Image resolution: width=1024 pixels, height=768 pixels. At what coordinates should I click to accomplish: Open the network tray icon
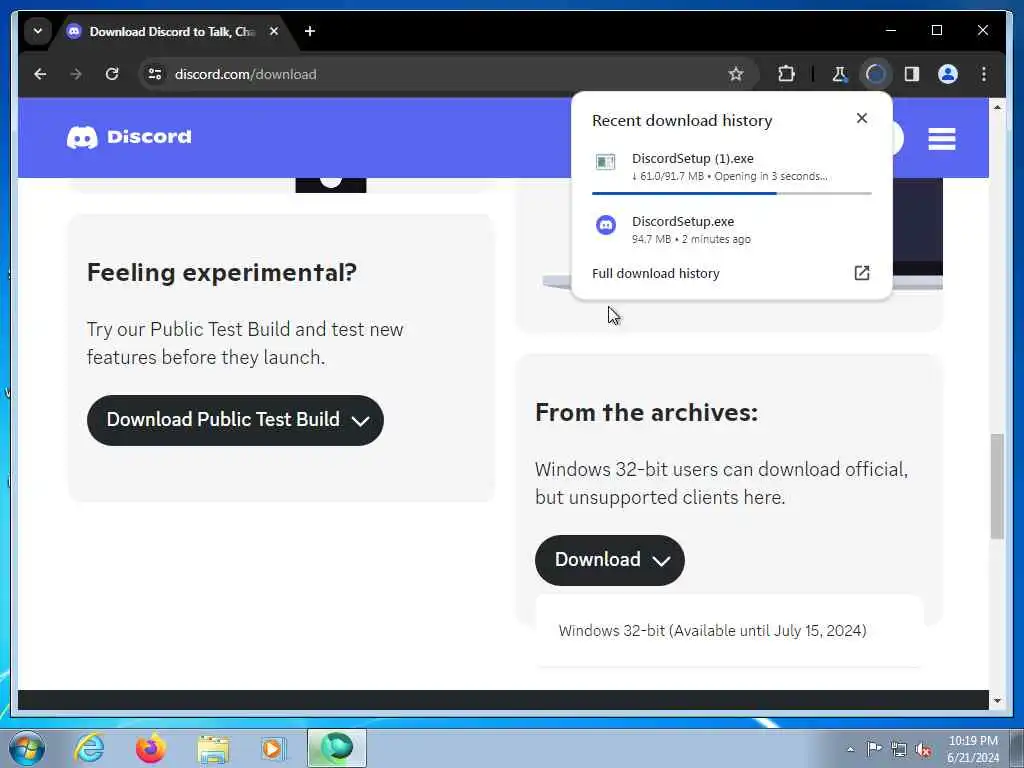899,749
